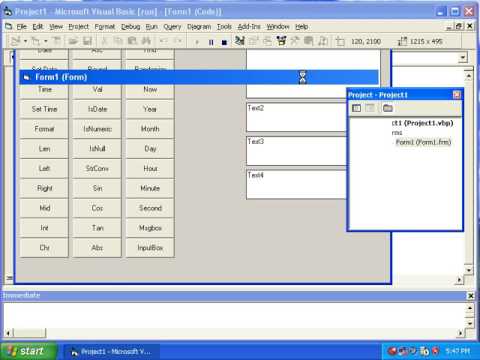Select Form1 (Form1.frm) in project tree
This screenshot has height=360, width=480.
423,142
